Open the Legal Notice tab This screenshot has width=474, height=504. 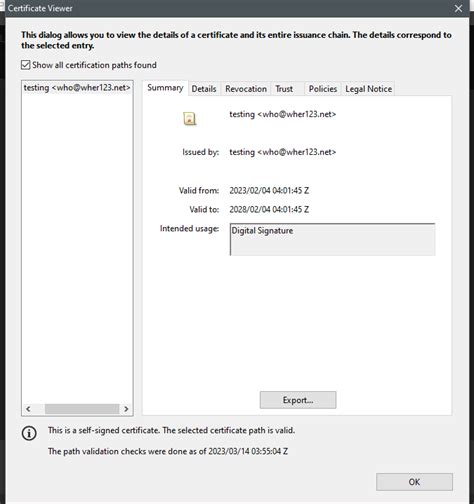click(x=368, y=89)
